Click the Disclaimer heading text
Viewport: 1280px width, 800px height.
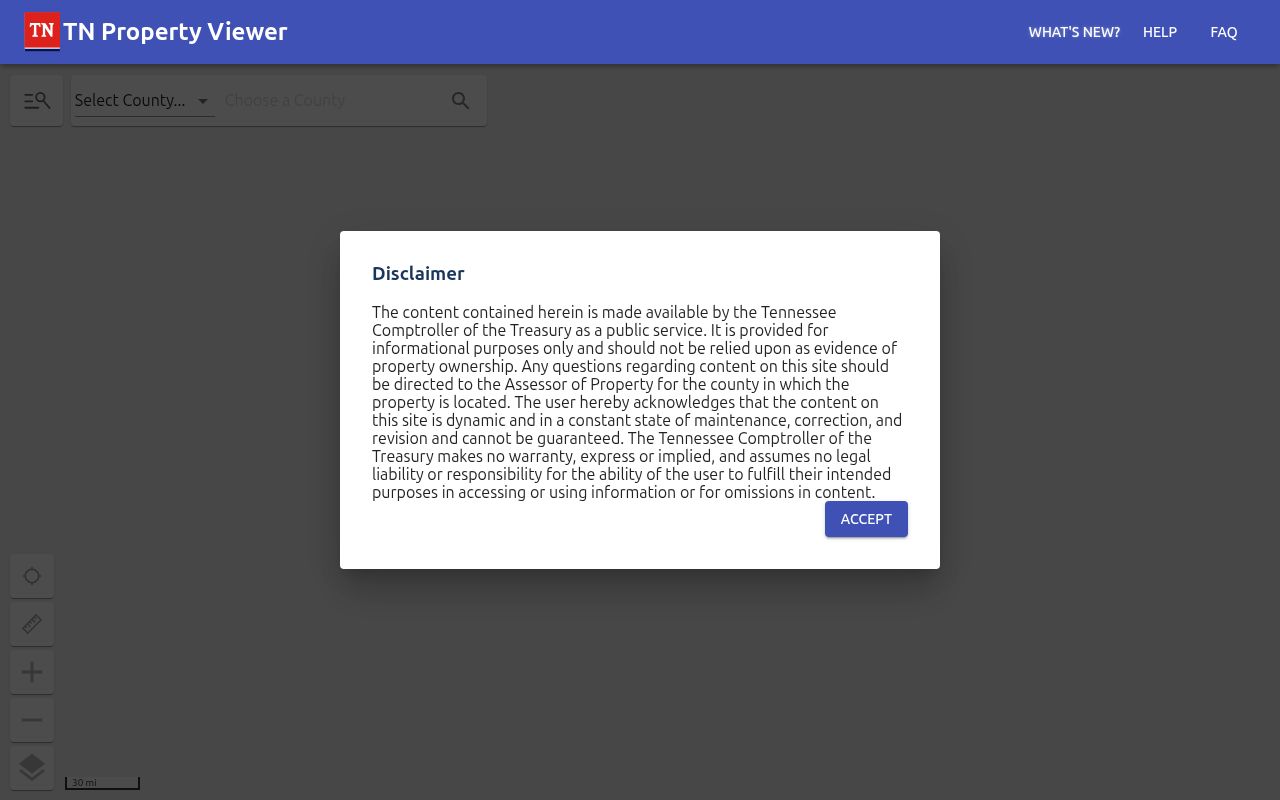click(x=418, y=273)
